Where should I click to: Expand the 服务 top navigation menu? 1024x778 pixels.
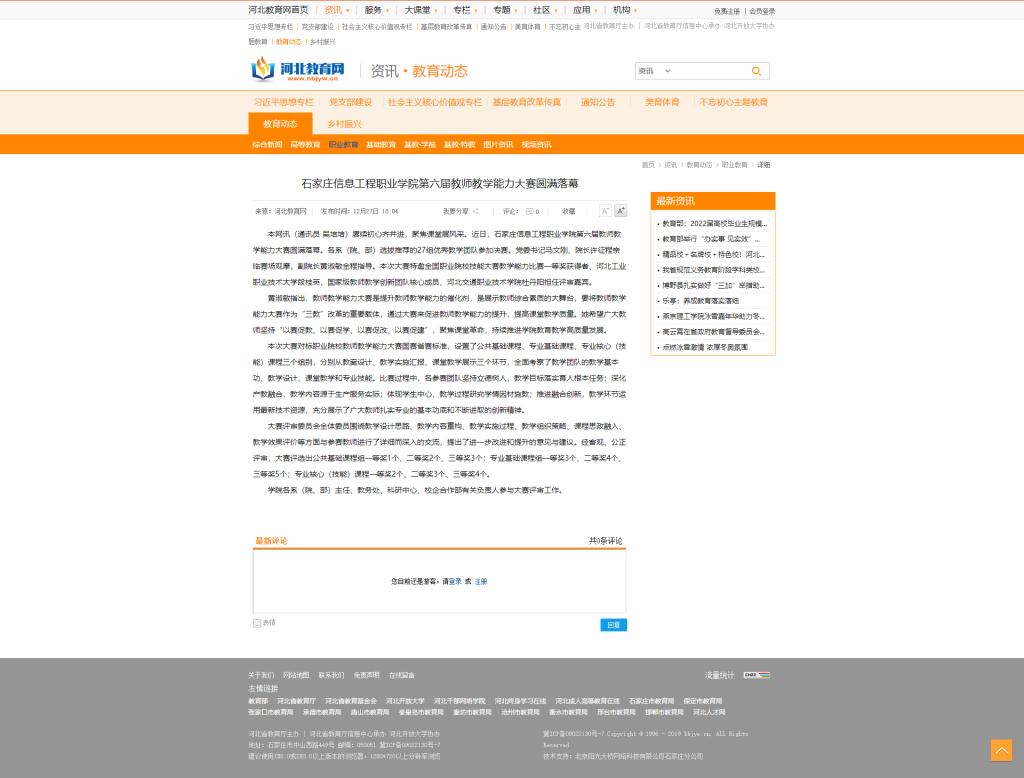[376, 10]
